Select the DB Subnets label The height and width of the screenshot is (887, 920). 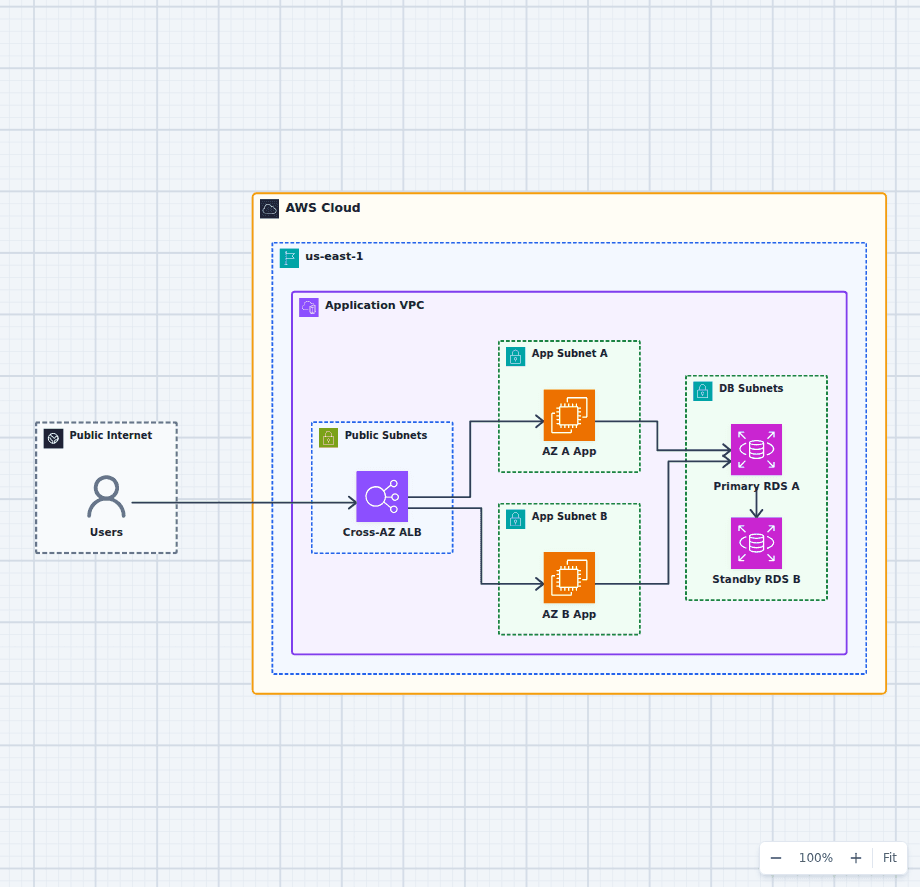point(751,388)
